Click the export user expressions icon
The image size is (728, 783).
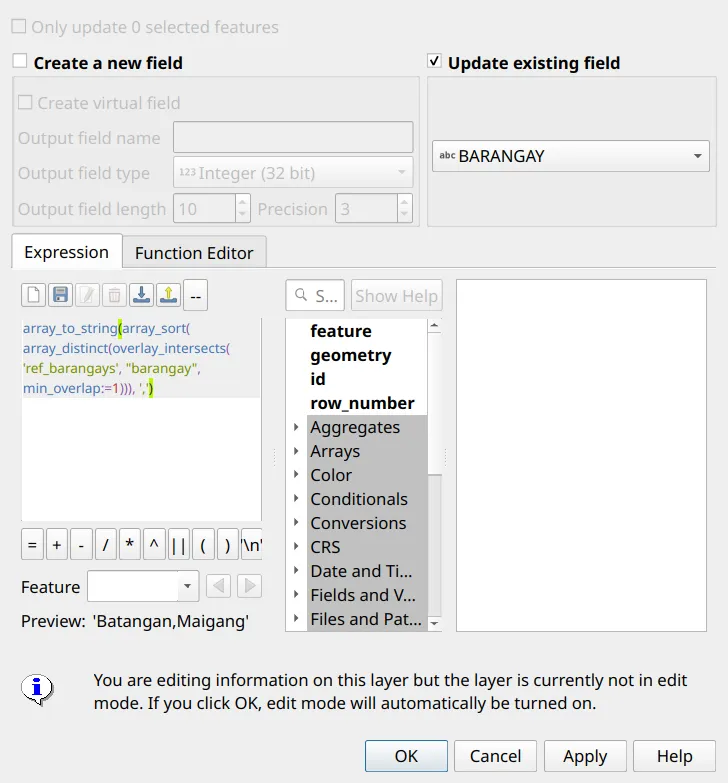click(x=168, y=295)
